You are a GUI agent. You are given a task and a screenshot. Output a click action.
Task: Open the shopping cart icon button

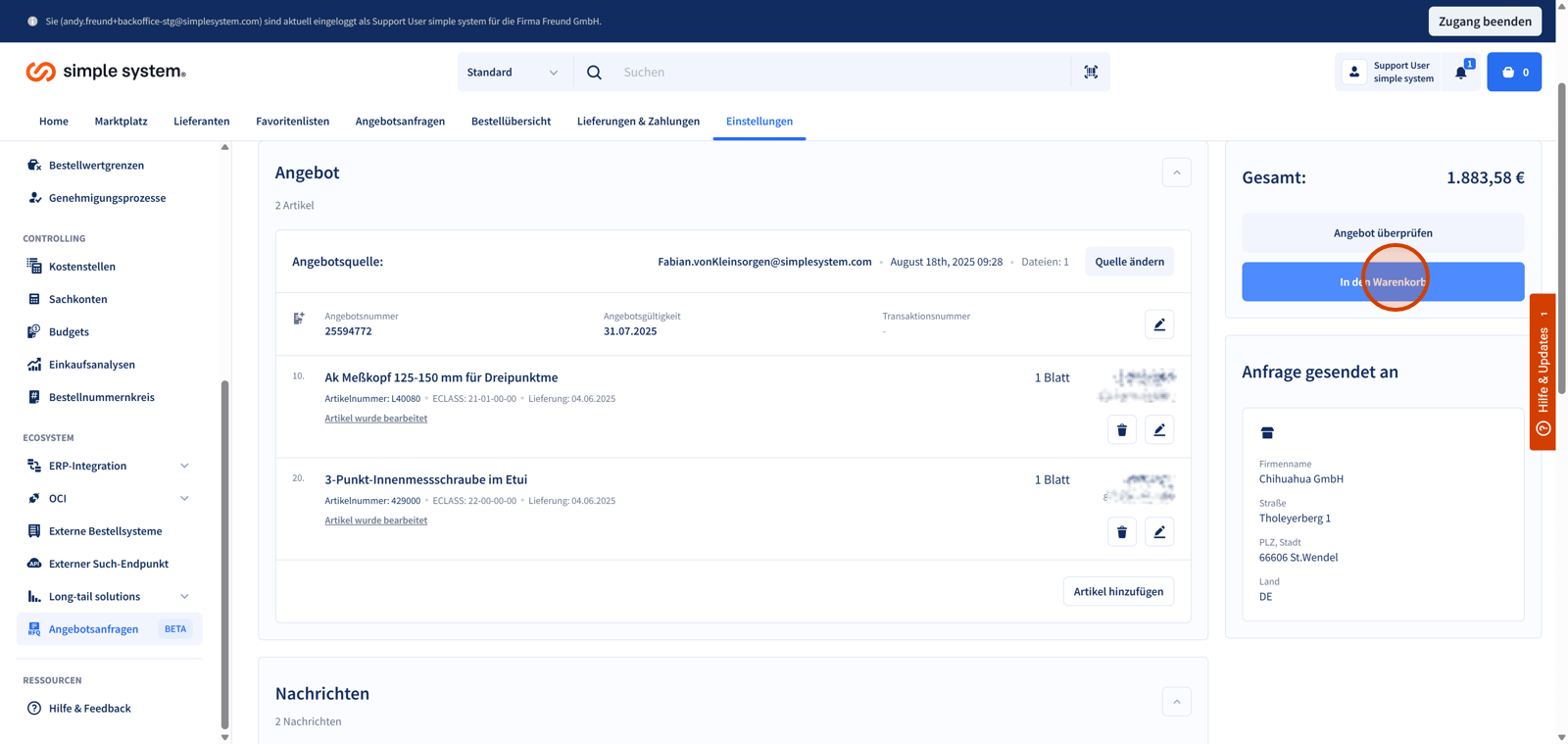pyautogui.click(x=1513, y=72)
